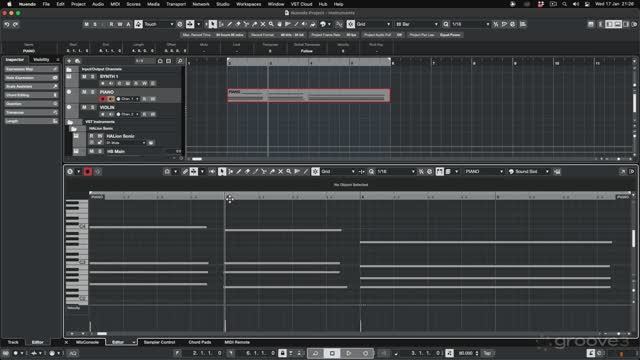Open the MIDI menu

point(116,4)
